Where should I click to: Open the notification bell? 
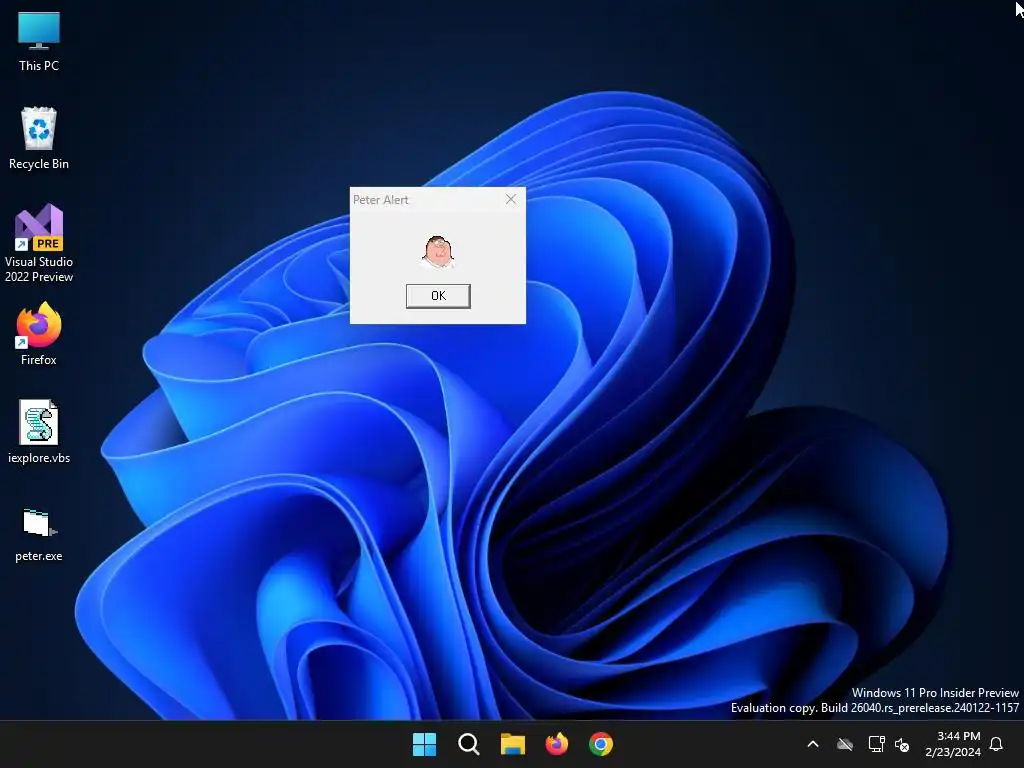coord(997,744)
